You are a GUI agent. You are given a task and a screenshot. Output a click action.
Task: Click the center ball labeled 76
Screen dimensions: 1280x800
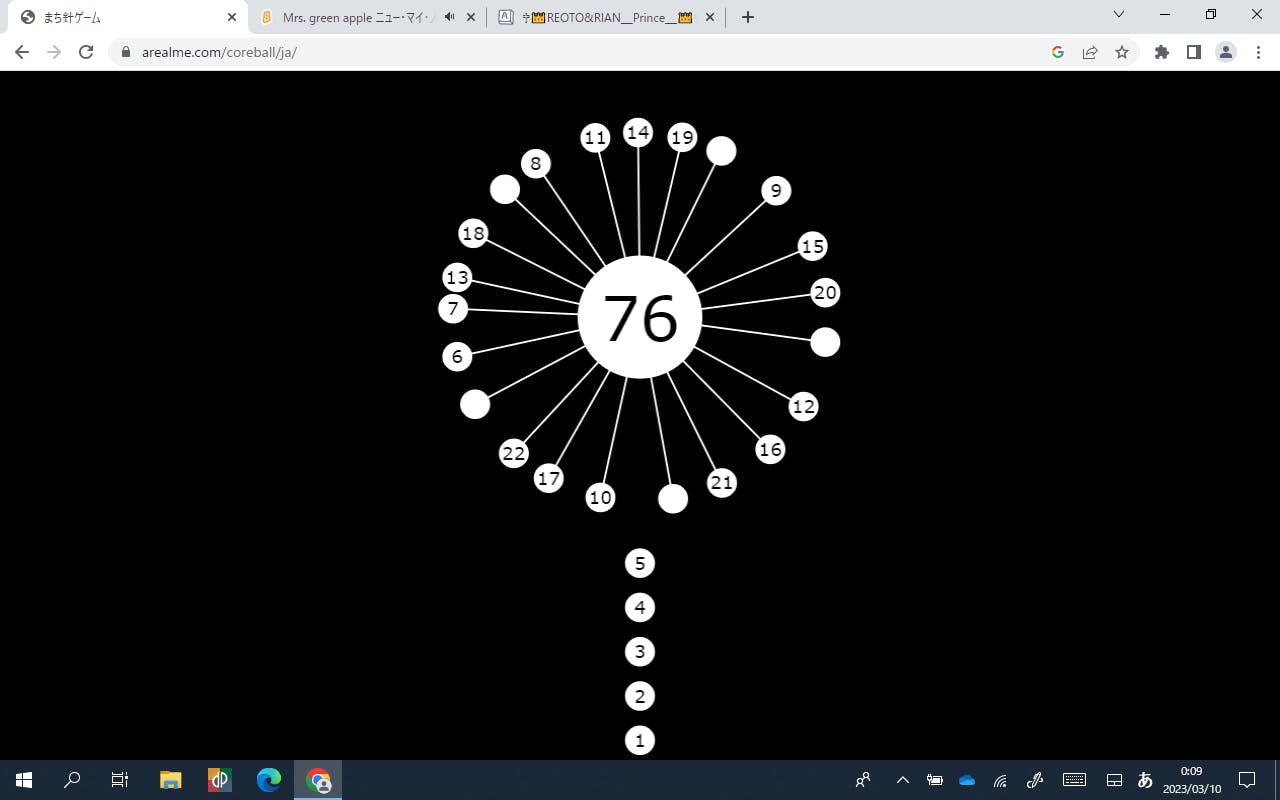640,317
